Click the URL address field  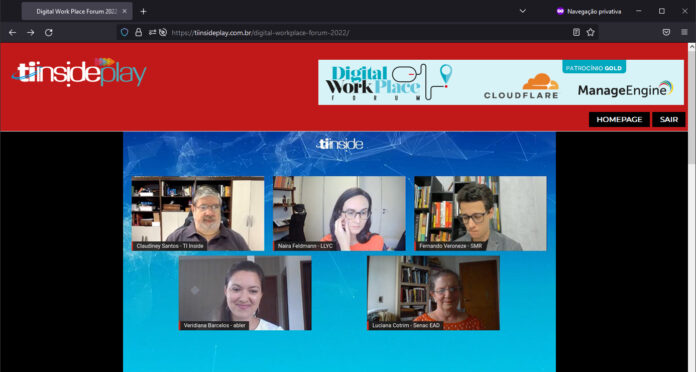pos(368,32)
